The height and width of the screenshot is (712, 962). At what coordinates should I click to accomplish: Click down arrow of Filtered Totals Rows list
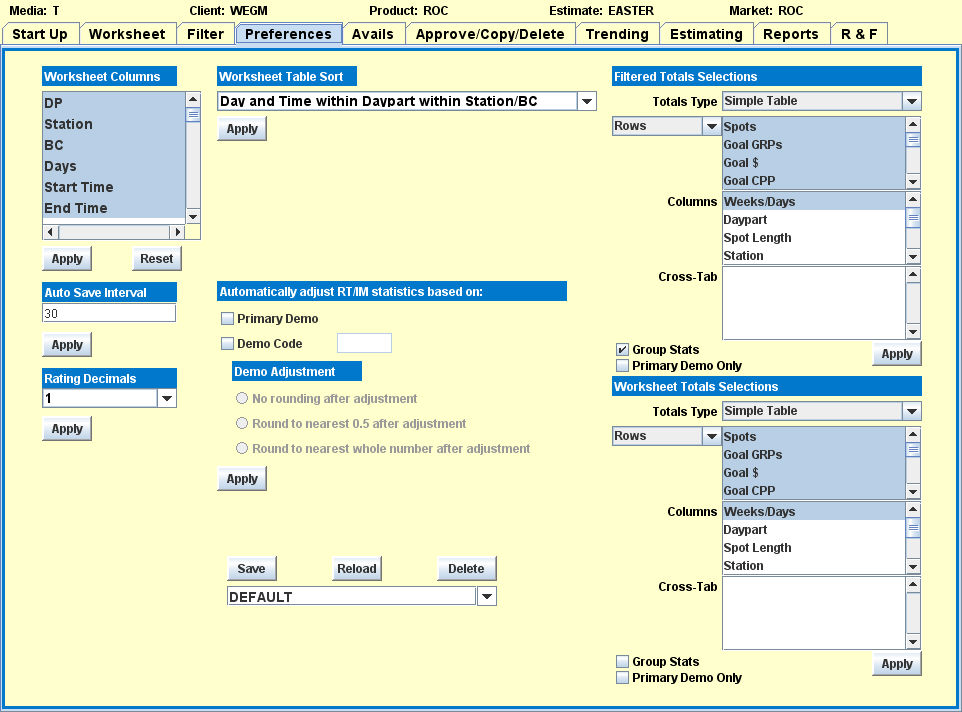[913, 182]
